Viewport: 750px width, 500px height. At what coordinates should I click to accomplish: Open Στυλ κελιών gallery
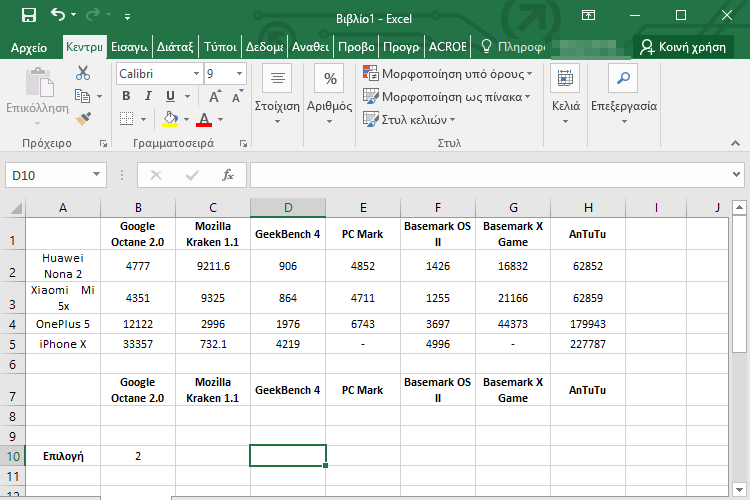point(409,120)
